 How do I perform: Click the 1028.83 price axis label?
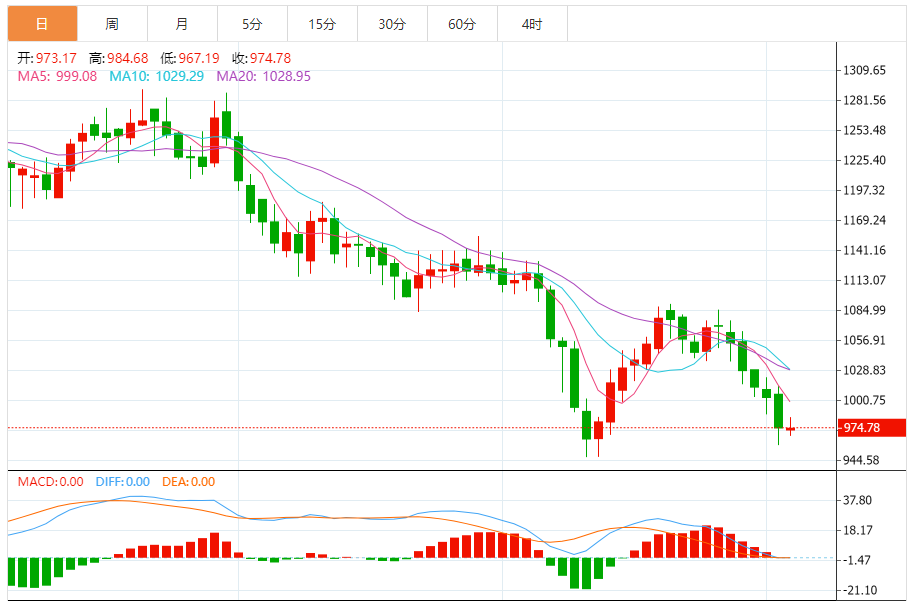tap(864, 370)
